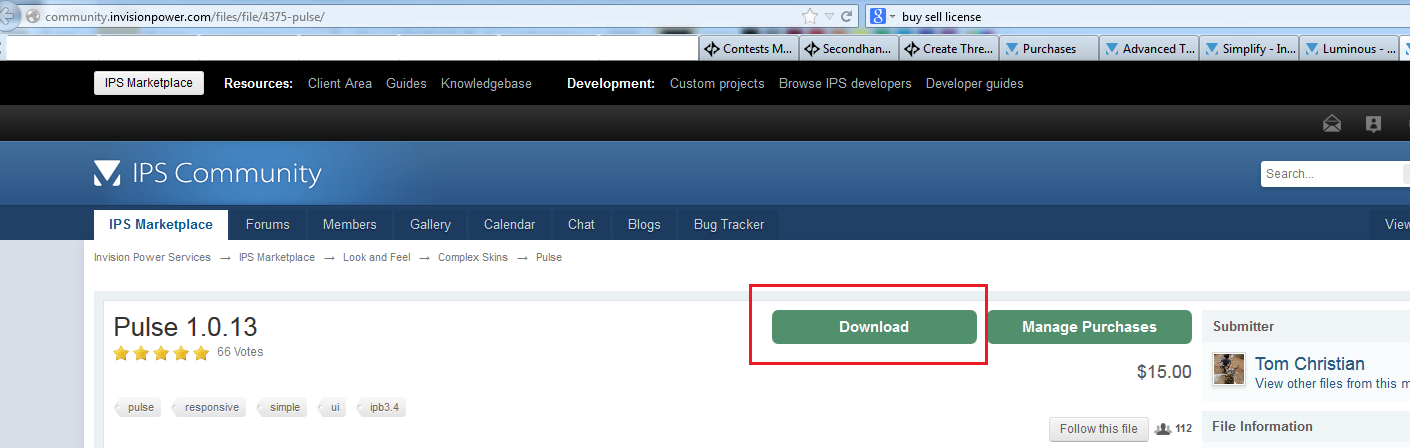
Task: Rate file with the third star
Action: tap(161, 353)
